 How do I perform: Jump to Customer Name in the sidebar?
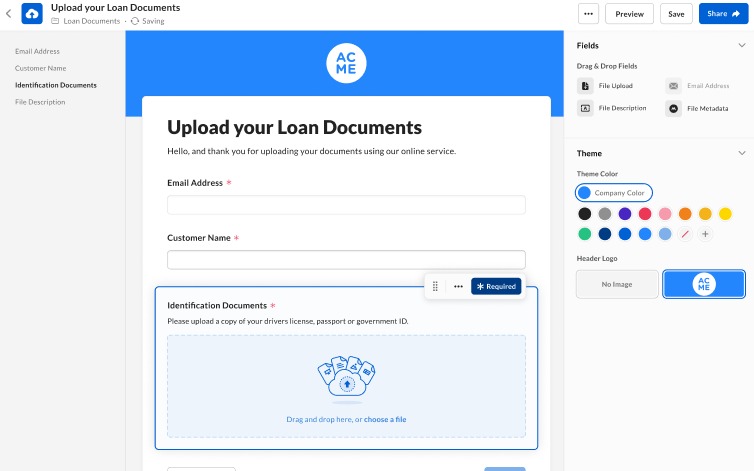(40, 68)
